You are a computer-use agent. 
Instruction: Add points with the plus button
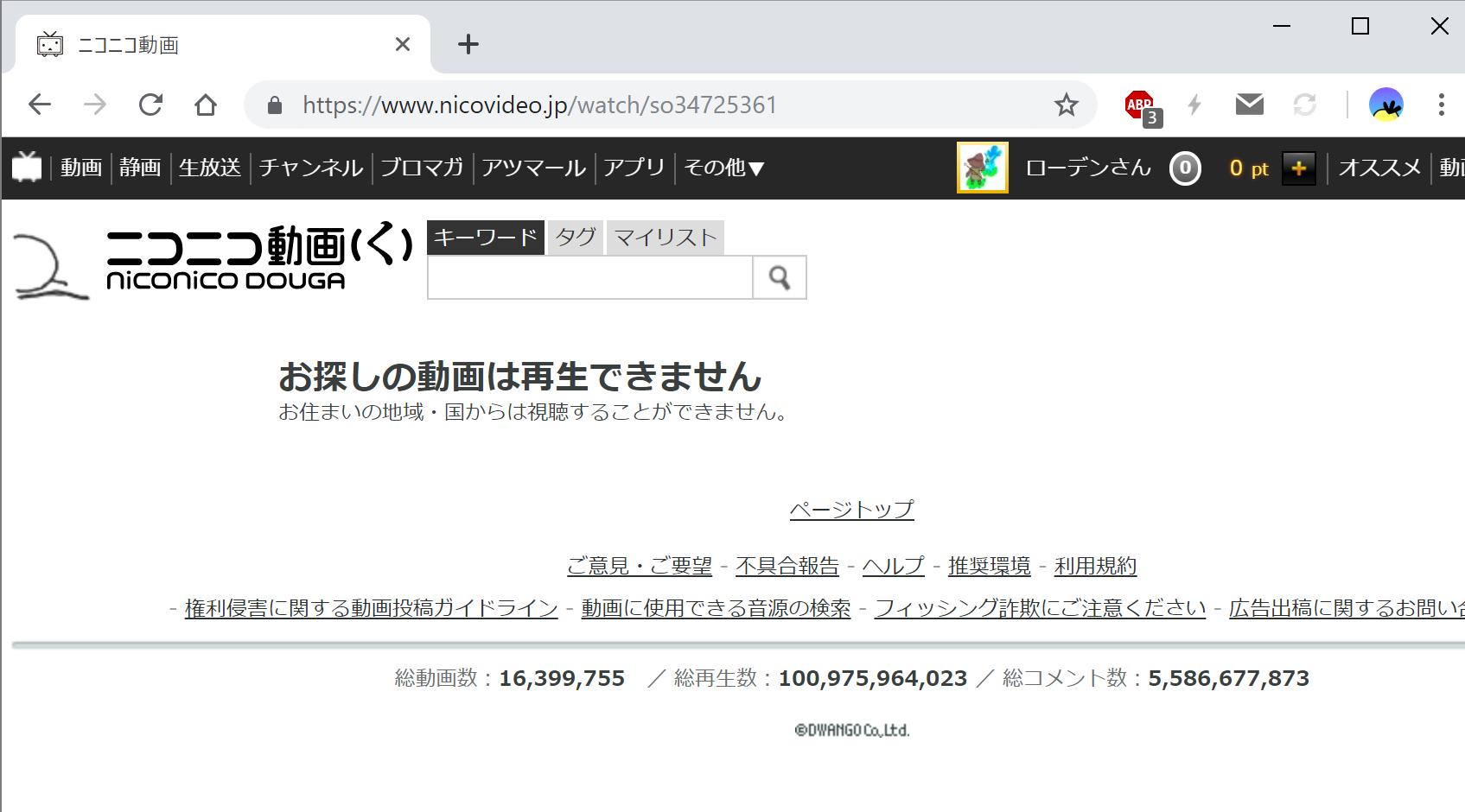(x=1298, y=168)
